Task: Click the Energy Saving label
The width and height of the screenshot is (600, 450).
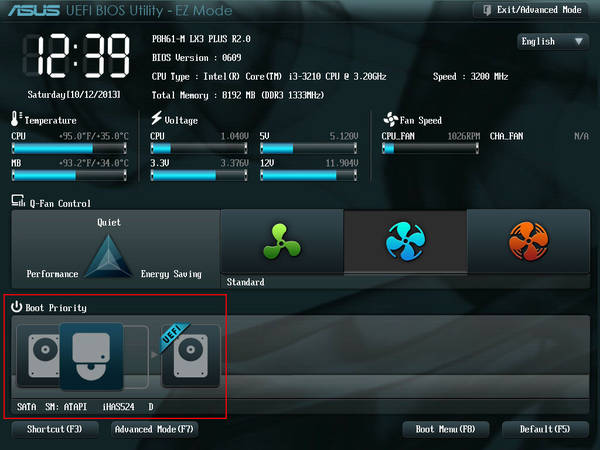Action: 171,274
